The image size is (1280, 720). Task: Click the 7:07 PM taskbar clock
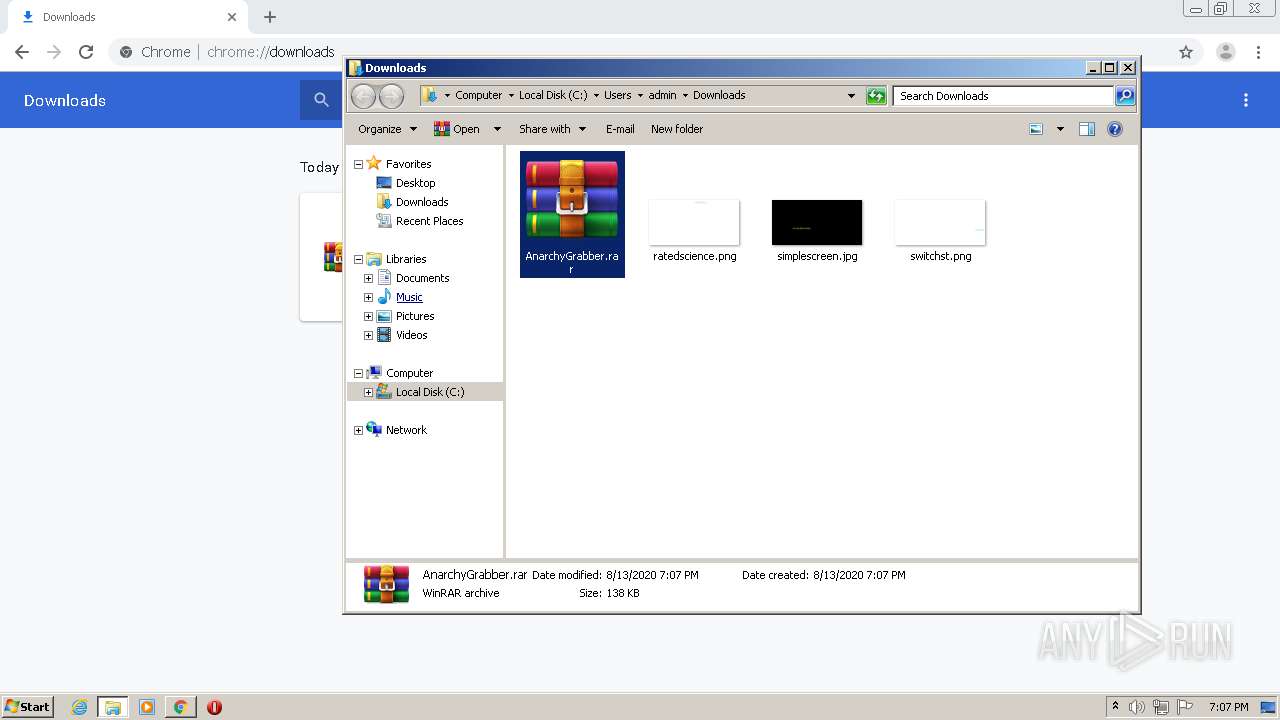(1229, 707)
